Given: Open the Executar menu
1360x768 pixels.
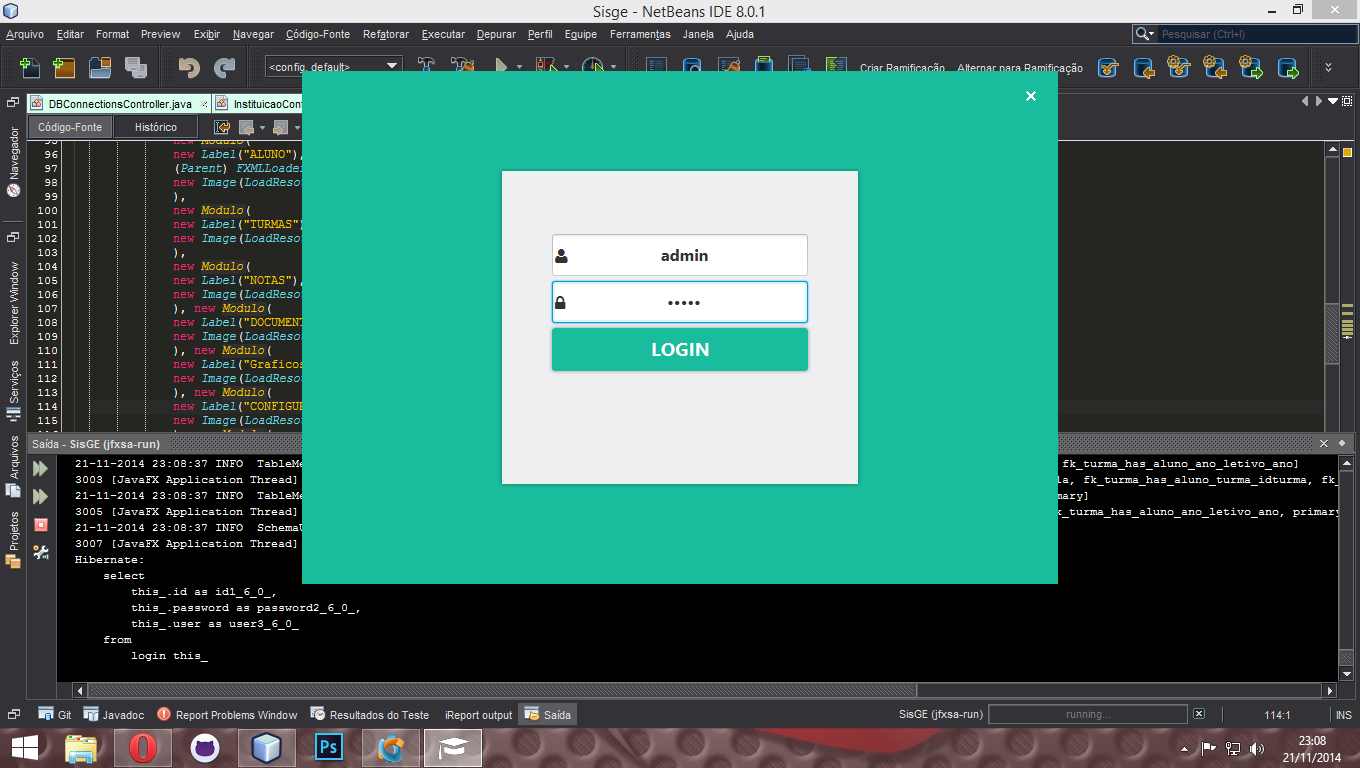Looking at the screenshot, I should click(443, 34).
